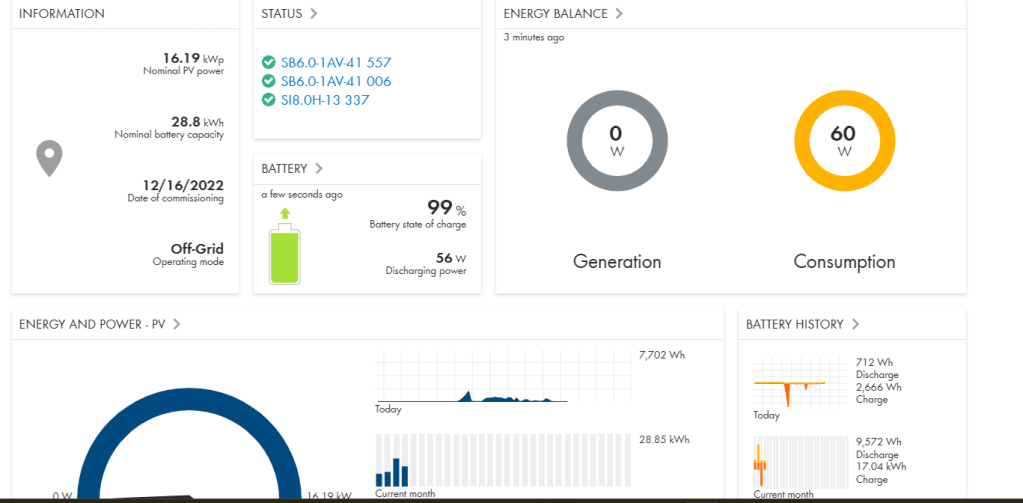Viewport: 1023px width, 503px height.
Task: Open the SI8.0H-13 337 inverter link
Action: click(327, 100)
